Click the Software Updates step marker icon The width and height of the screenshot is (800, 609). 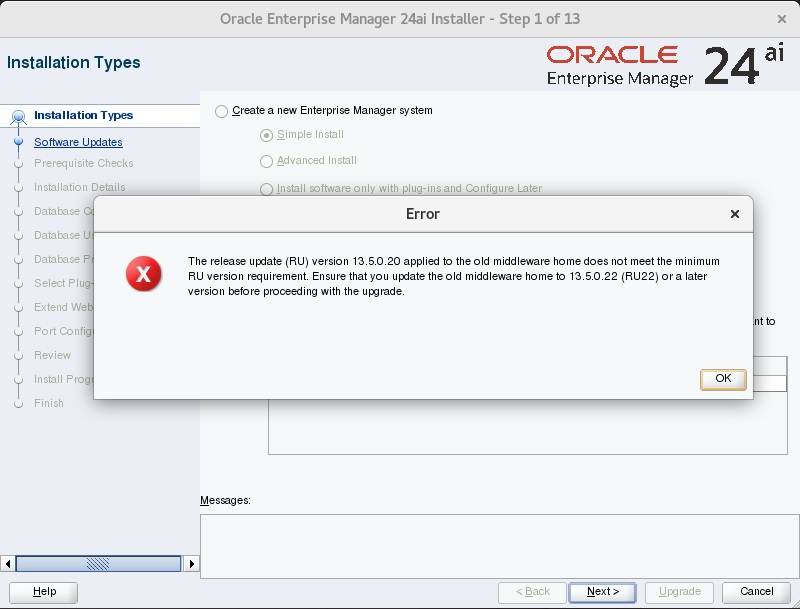(x=18, y=141)
